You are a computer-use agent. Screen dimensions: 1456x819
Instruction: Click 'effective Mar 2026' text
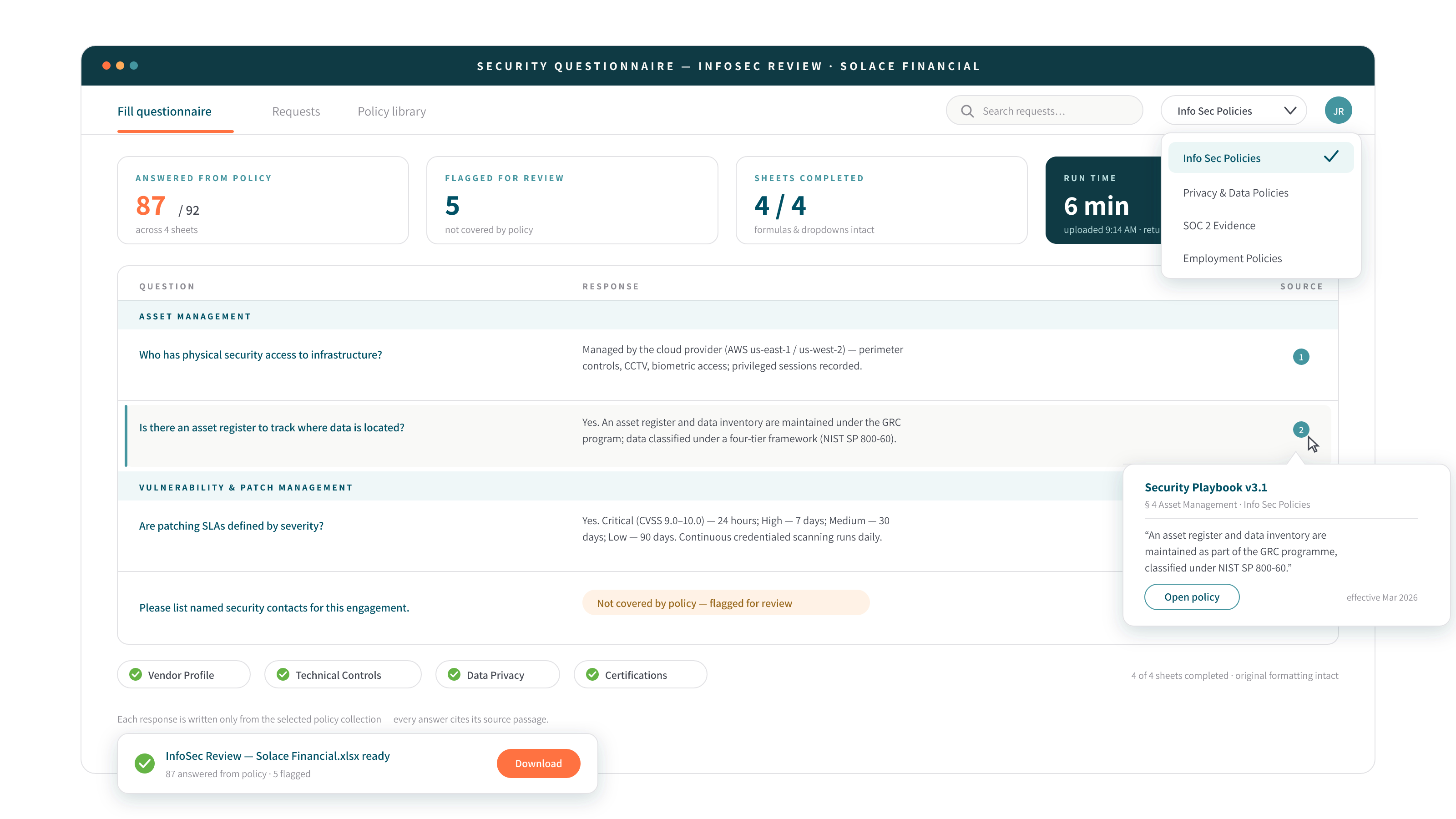click(1381, 597)
